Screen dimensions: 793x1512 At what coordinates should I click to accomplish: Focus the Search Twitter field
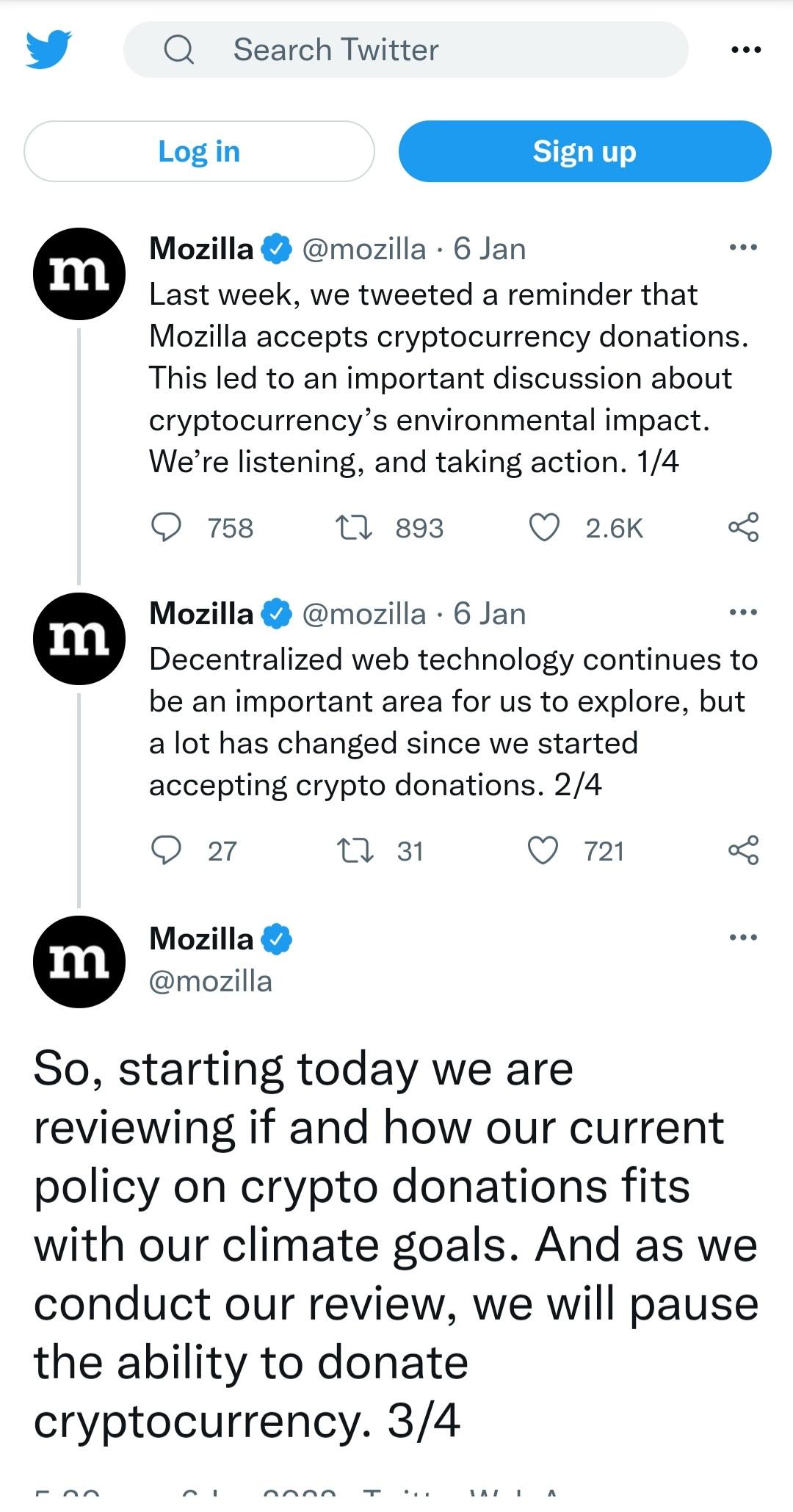(406, 50)
